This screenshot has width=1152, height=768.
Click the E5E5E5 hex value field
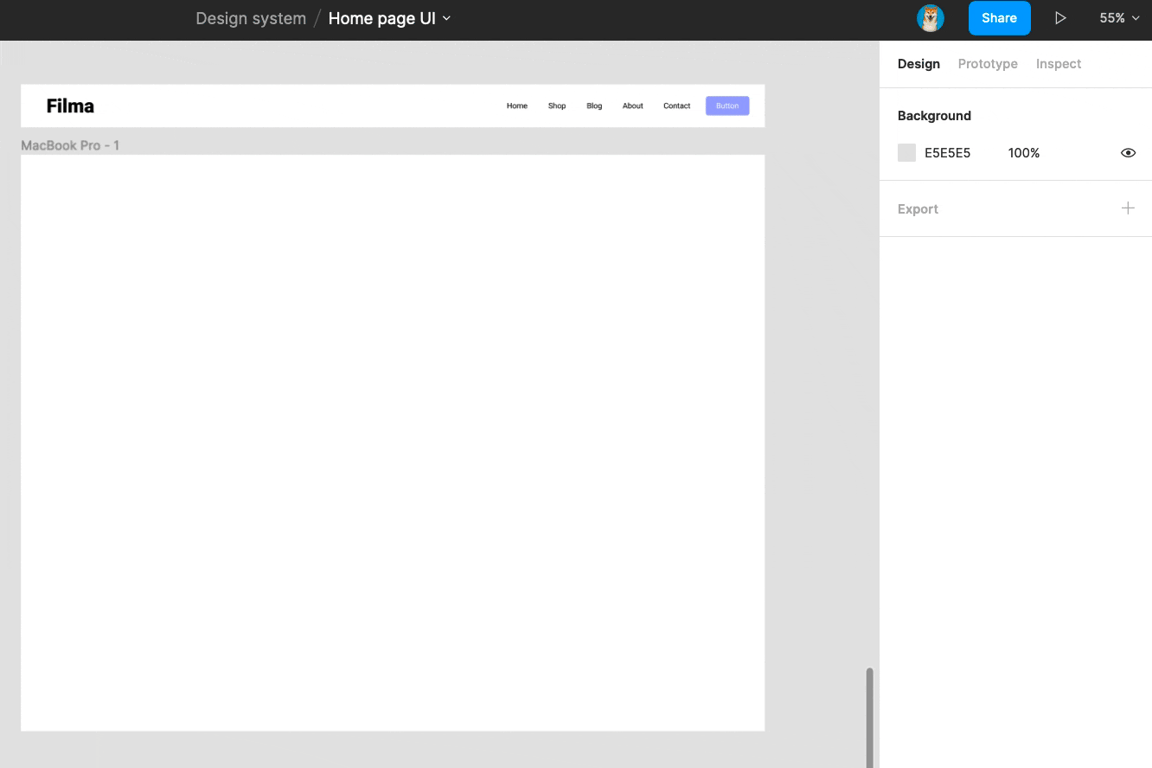[947, 153]
